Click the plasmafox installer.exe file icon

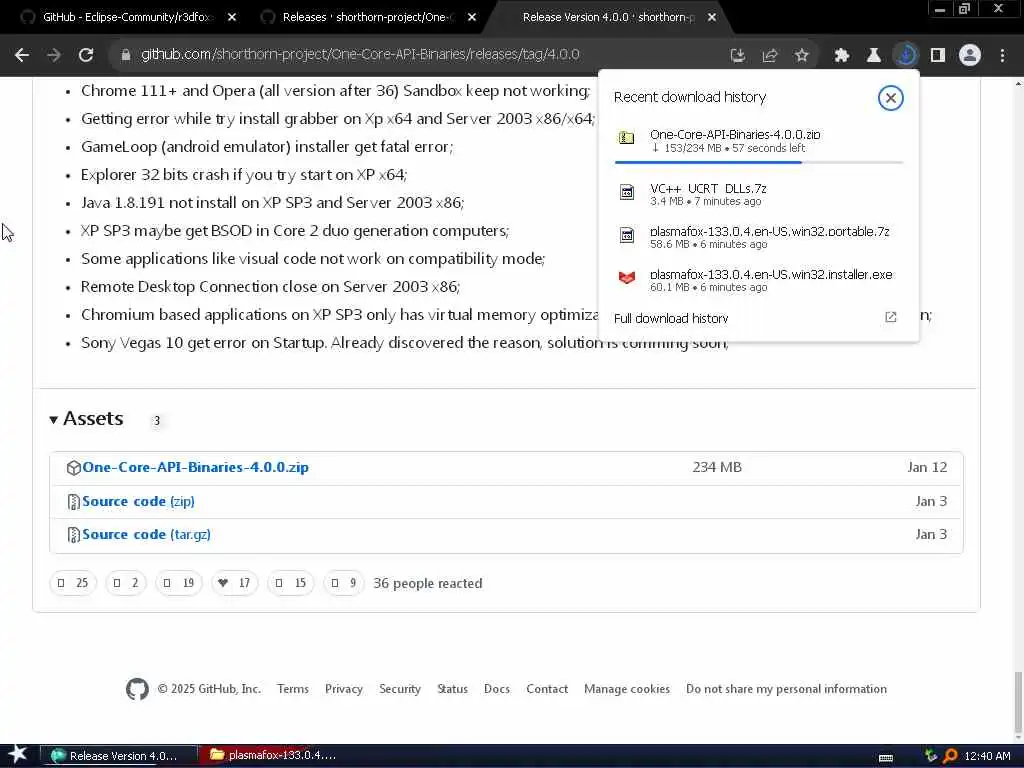click(627, 278)
